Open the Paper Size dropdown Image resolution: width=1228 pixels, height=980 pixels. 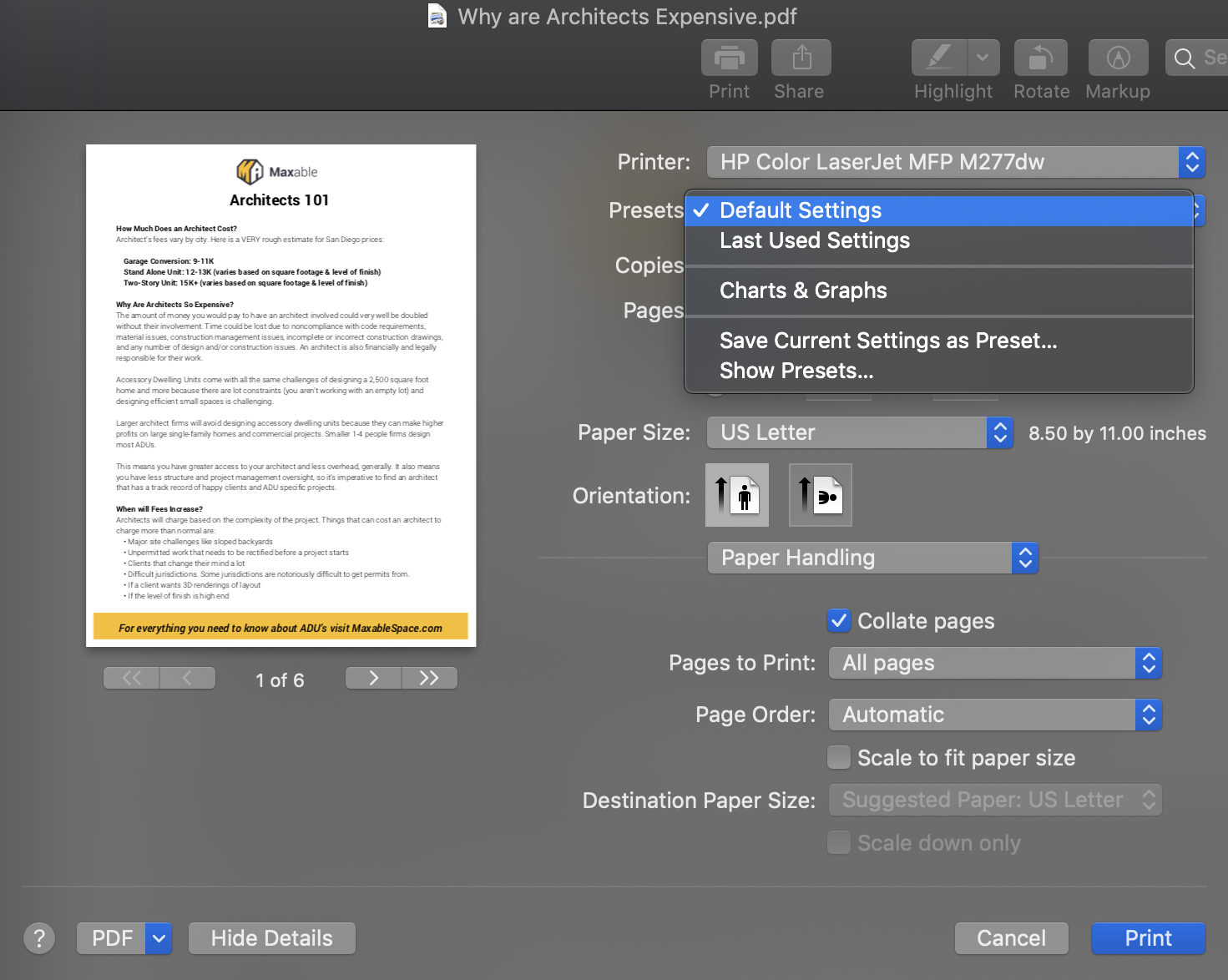(860, 432)
